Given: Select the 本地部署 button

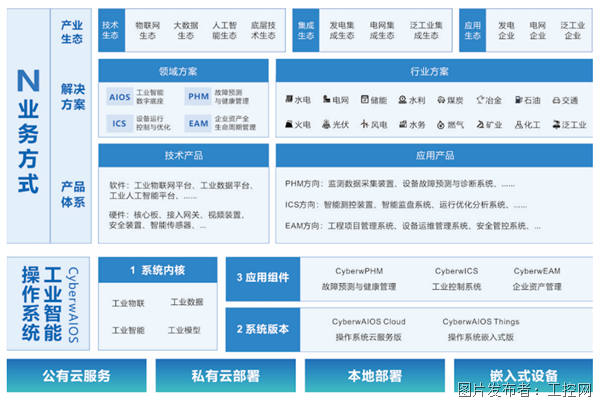Looking at the screenshot, I should [x=375, y=375].
